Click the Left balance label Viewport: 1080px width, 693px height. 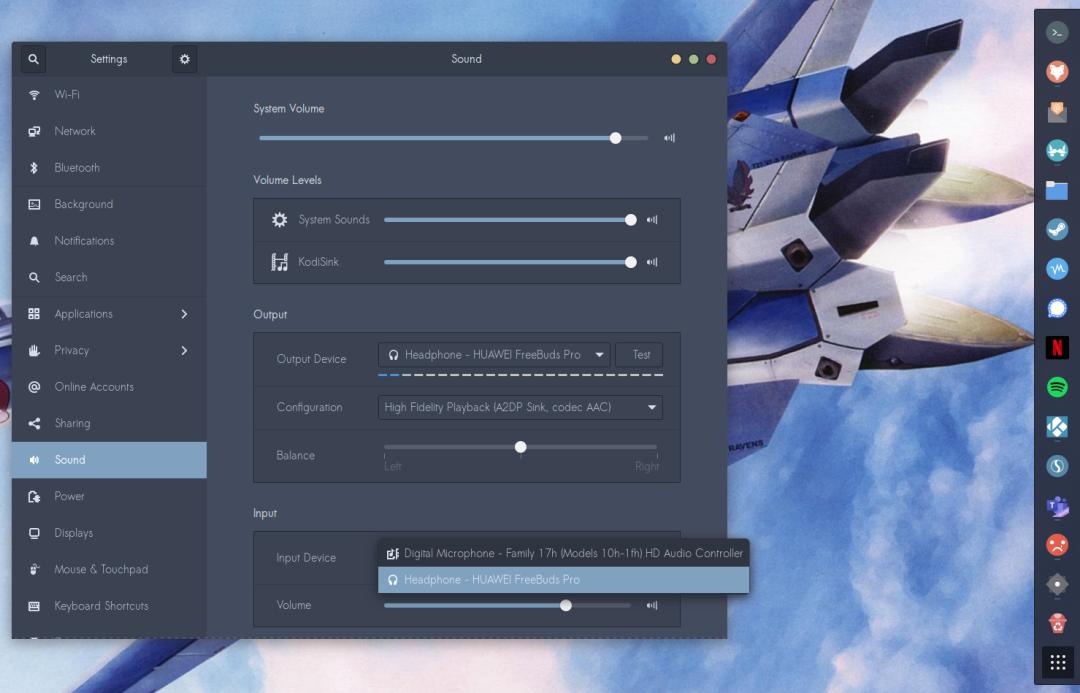[393, 466]
